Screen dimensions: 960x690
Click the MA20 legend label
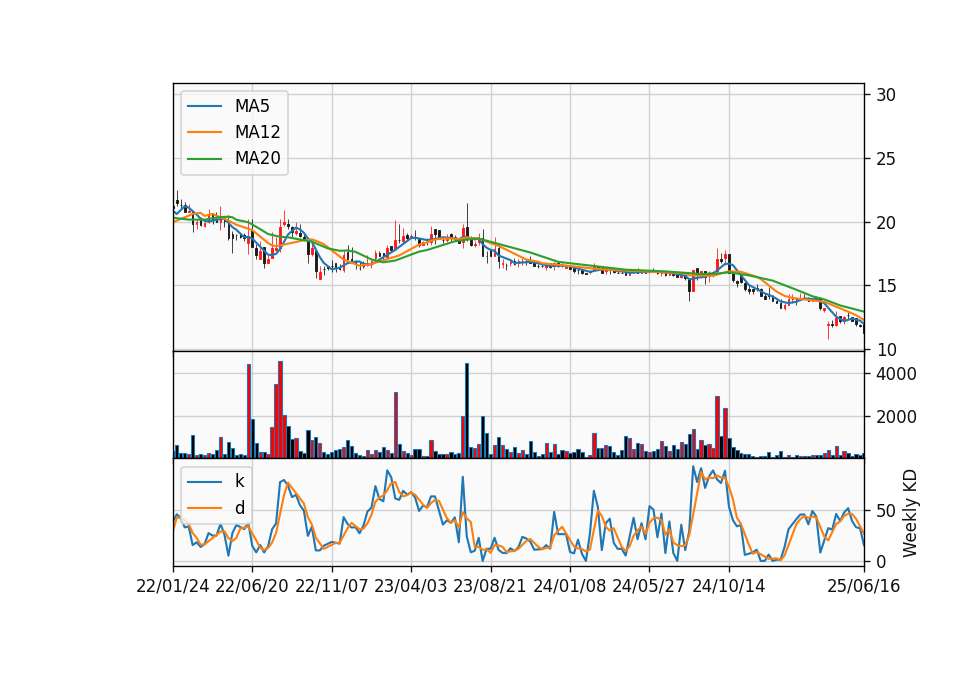[257, 159]
